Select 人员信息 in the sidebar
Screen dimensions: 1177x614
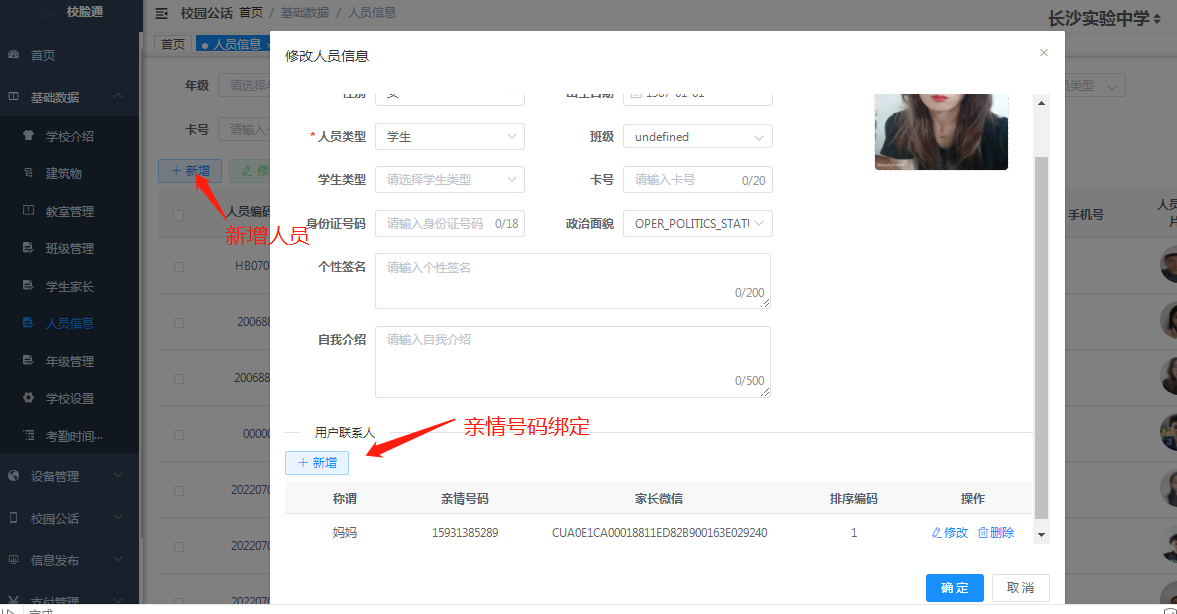pyautogui.click(x=69, y=324)
